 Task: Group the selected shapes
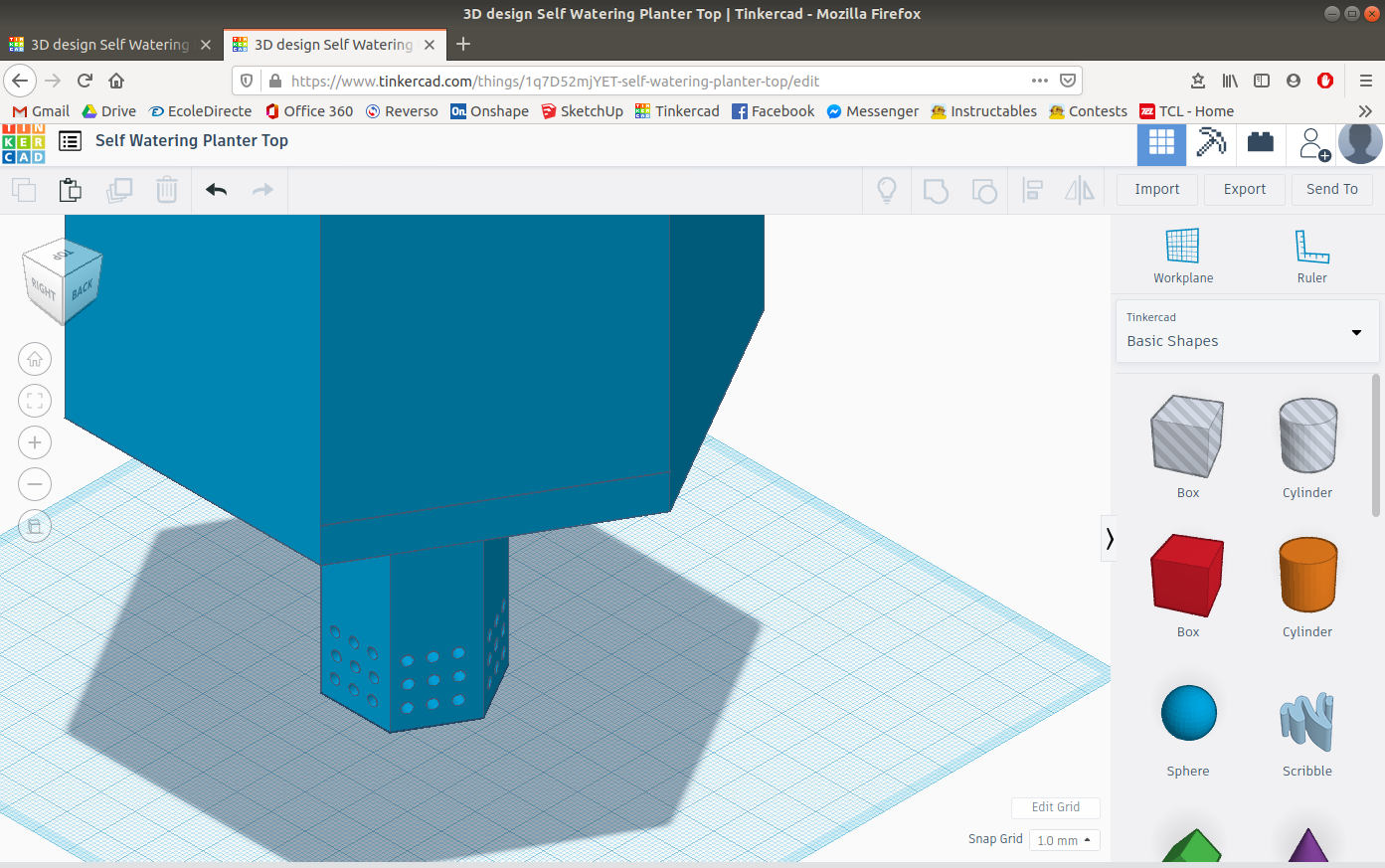click(935, 189)
